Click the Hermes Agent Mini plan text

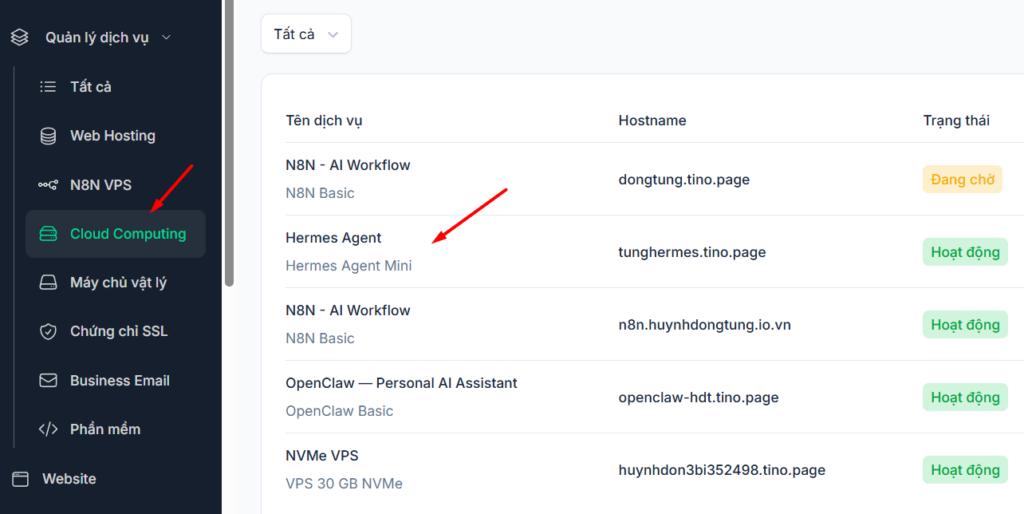coord(349,266)
